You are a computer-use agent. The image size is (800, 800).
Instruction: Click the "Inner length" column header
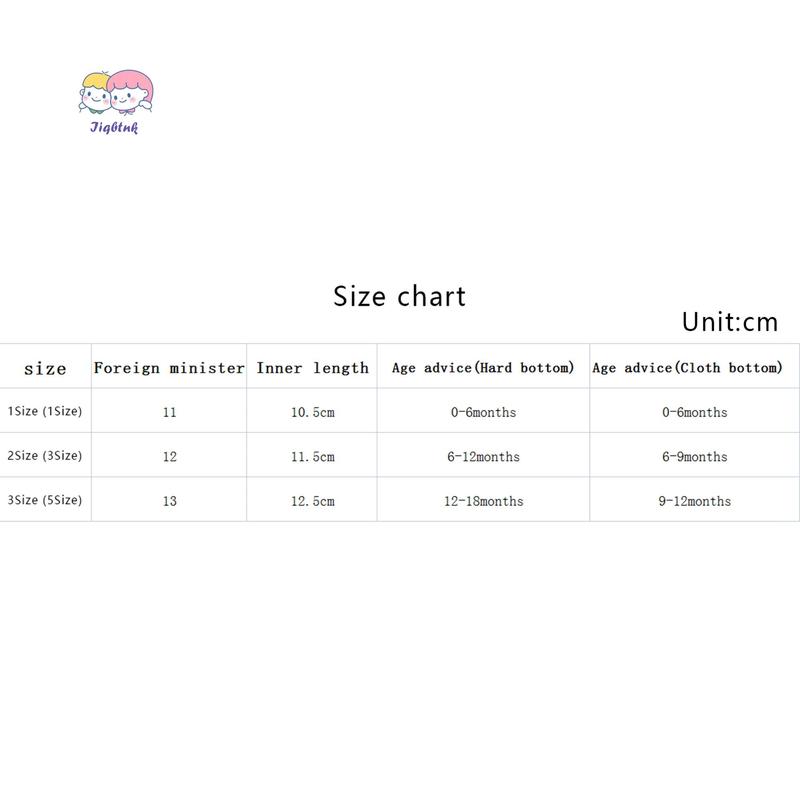click(x=312, y=368)
